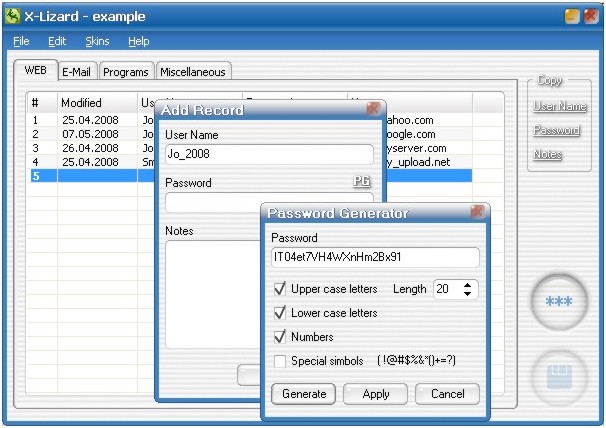Switch to the WEB tab

[x=36, y=70]
